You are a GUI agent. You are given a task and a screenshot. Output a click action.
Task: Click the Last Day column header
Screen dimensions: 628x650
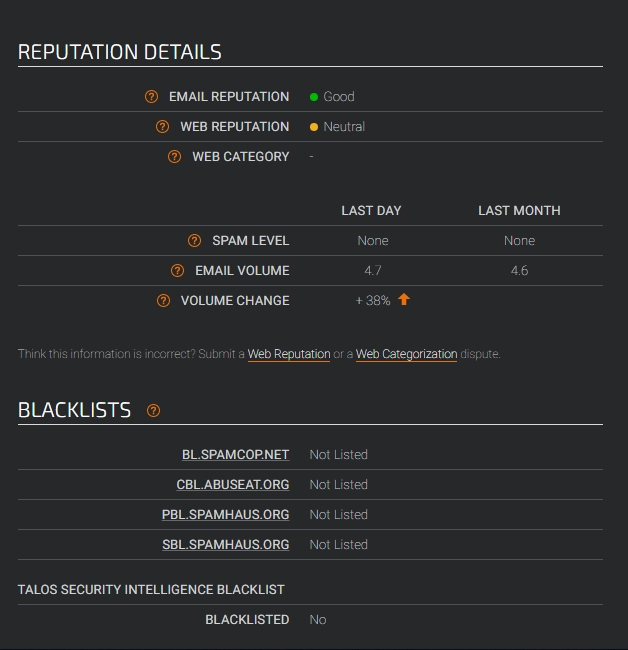(371, 211)
